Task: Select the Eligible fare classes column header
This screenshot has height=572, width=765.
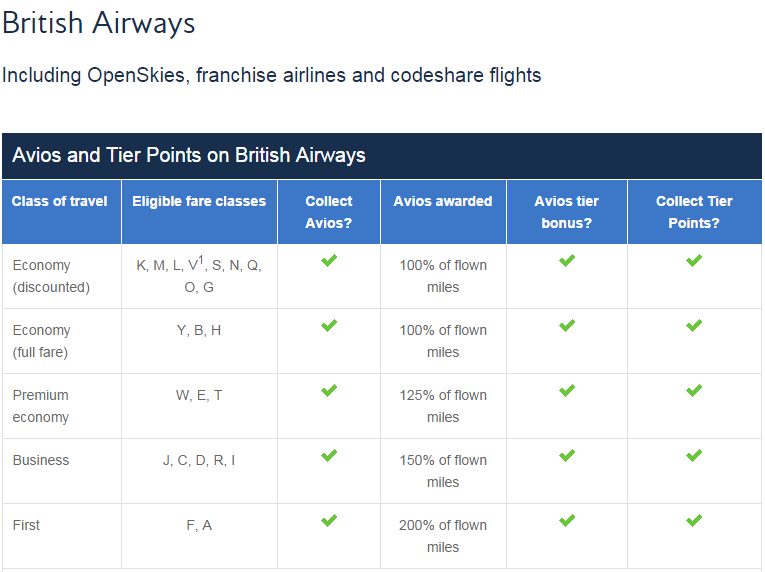Action: [x=199, y=212]
